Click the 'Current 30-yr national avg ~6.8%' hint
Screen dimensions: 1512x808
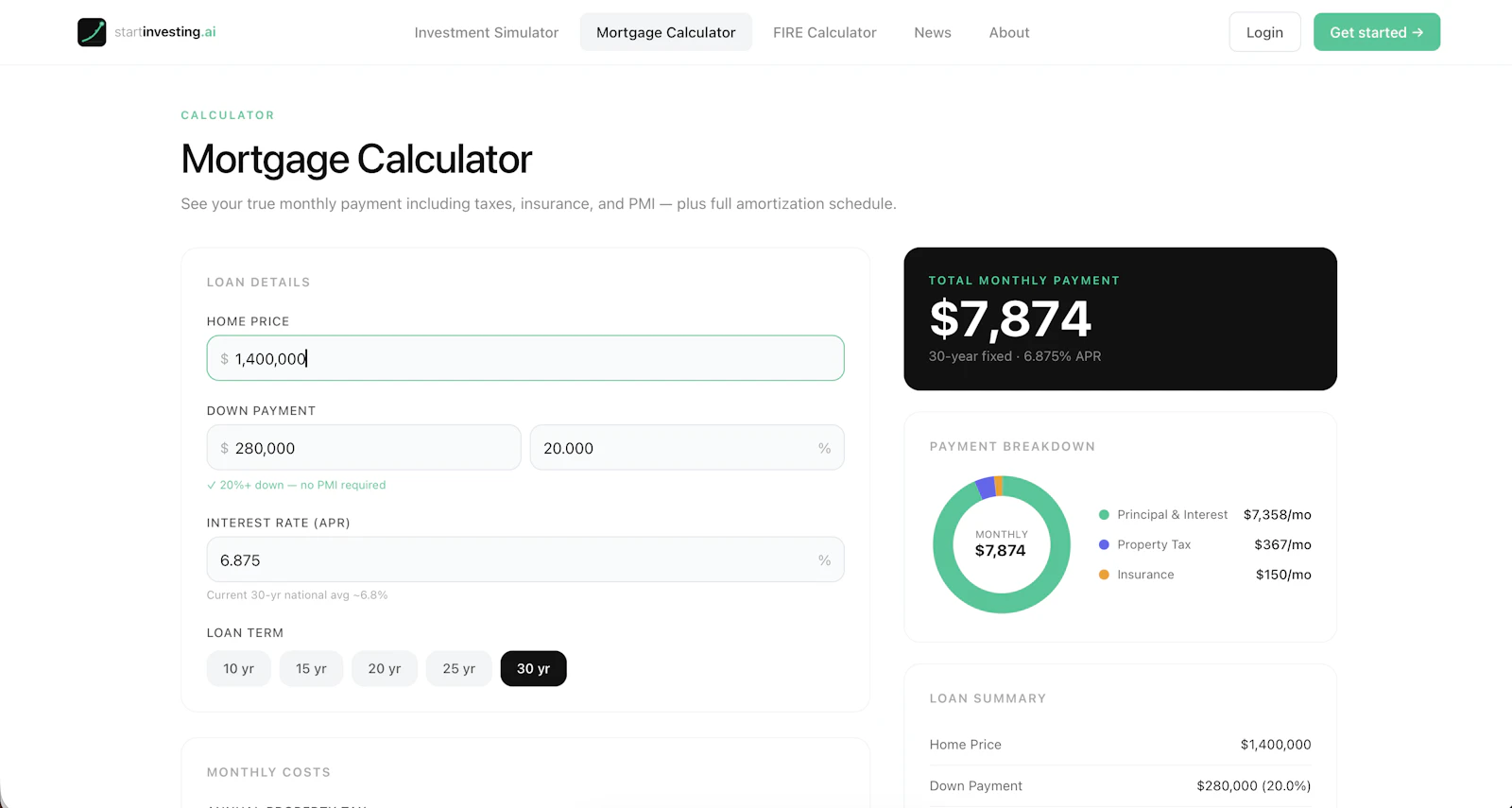(x=298, y=595)
